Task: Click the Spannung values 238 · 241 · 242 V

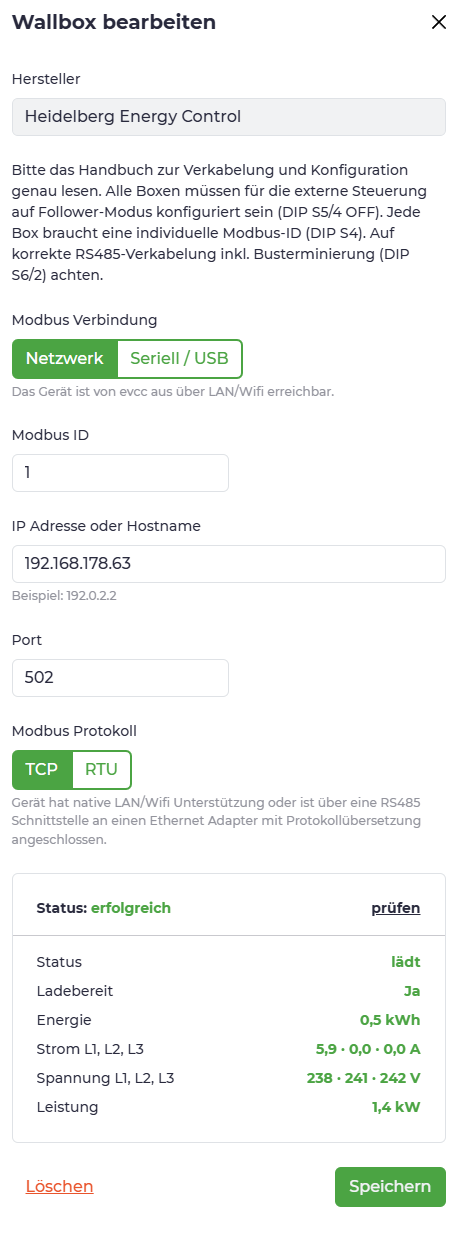Action: tap(363, 1078)
